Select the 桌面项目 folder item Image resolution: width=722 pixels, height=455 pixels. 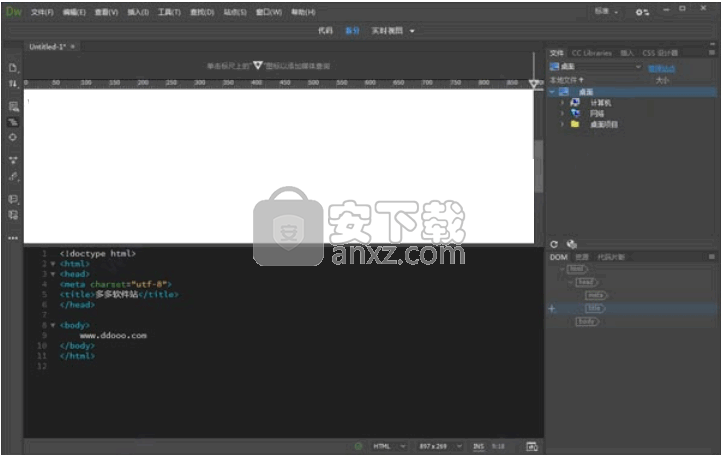point(604,124)
